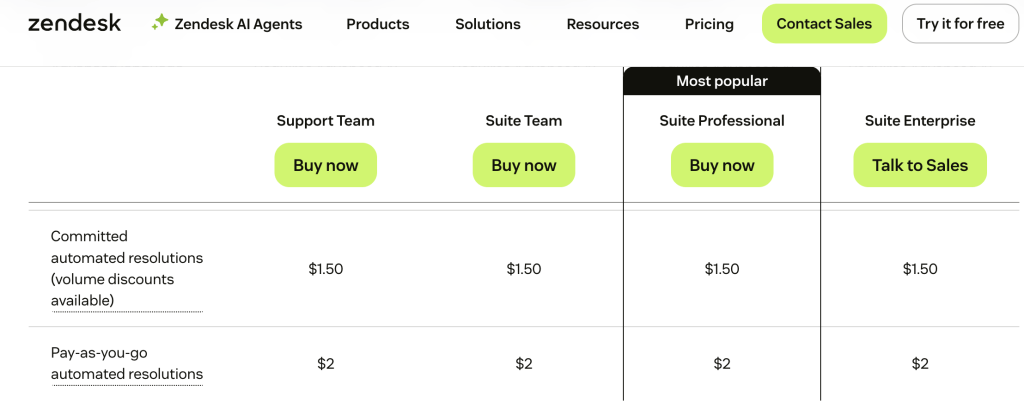Go to the Pricing page

tap(709, 24)
